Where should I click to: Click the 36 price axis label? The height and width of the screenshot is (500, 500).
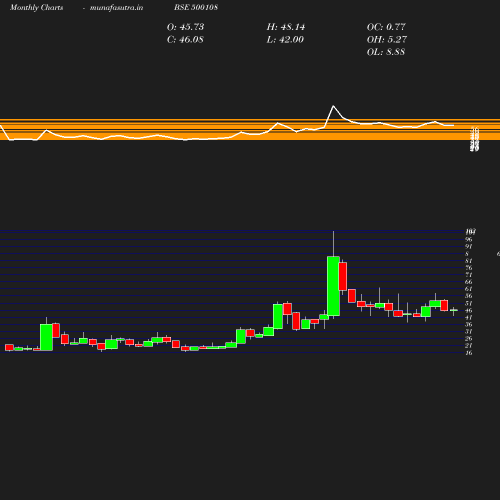469,324
